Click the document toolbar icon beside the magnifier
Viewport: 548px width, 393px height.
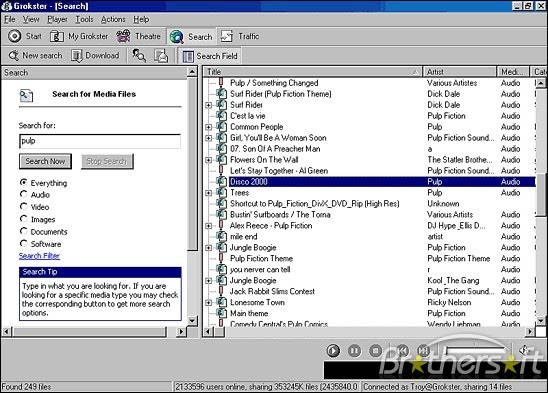pyautogui.click(x=161, y=56)
